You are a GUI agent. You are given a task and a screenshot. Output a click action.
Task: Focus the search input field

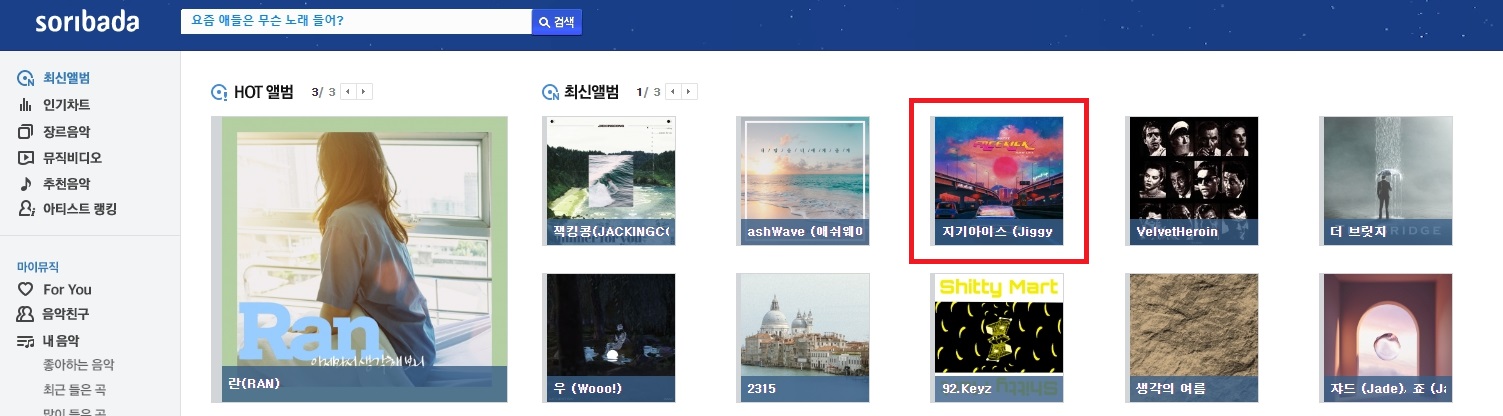point(355,22)
